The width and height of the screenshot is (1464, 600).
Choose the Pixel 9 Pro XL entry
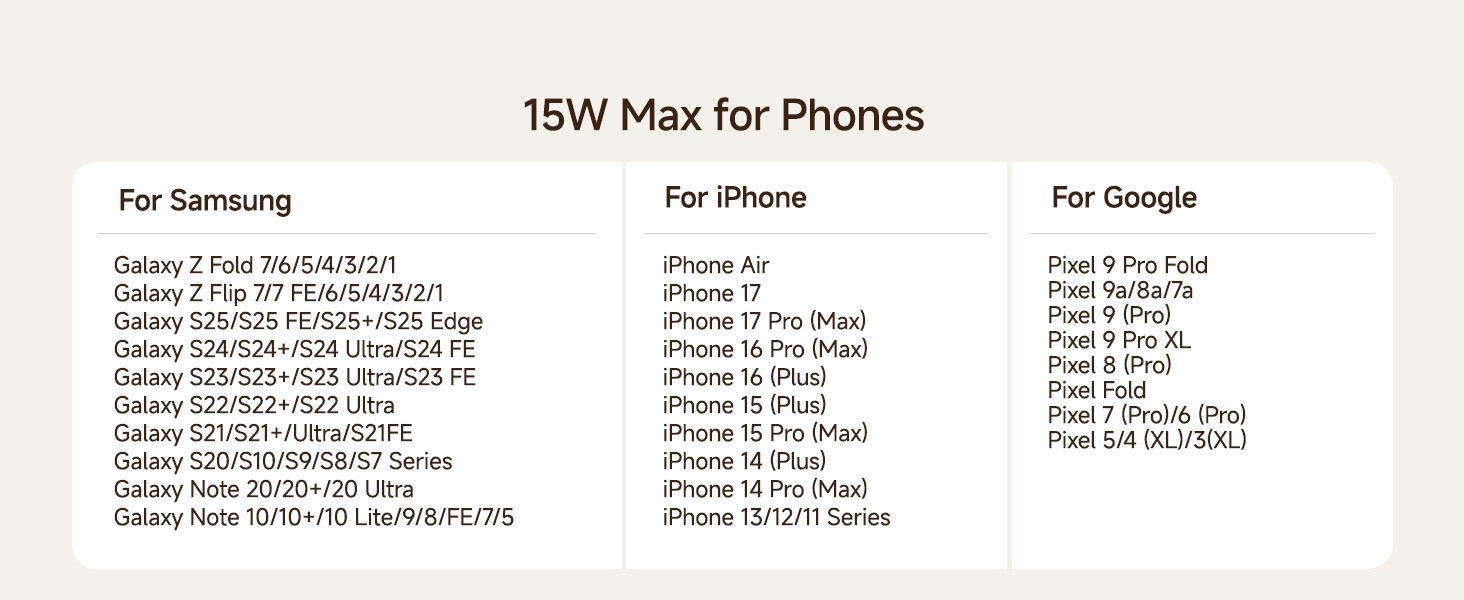click(x=1119, y=341)
